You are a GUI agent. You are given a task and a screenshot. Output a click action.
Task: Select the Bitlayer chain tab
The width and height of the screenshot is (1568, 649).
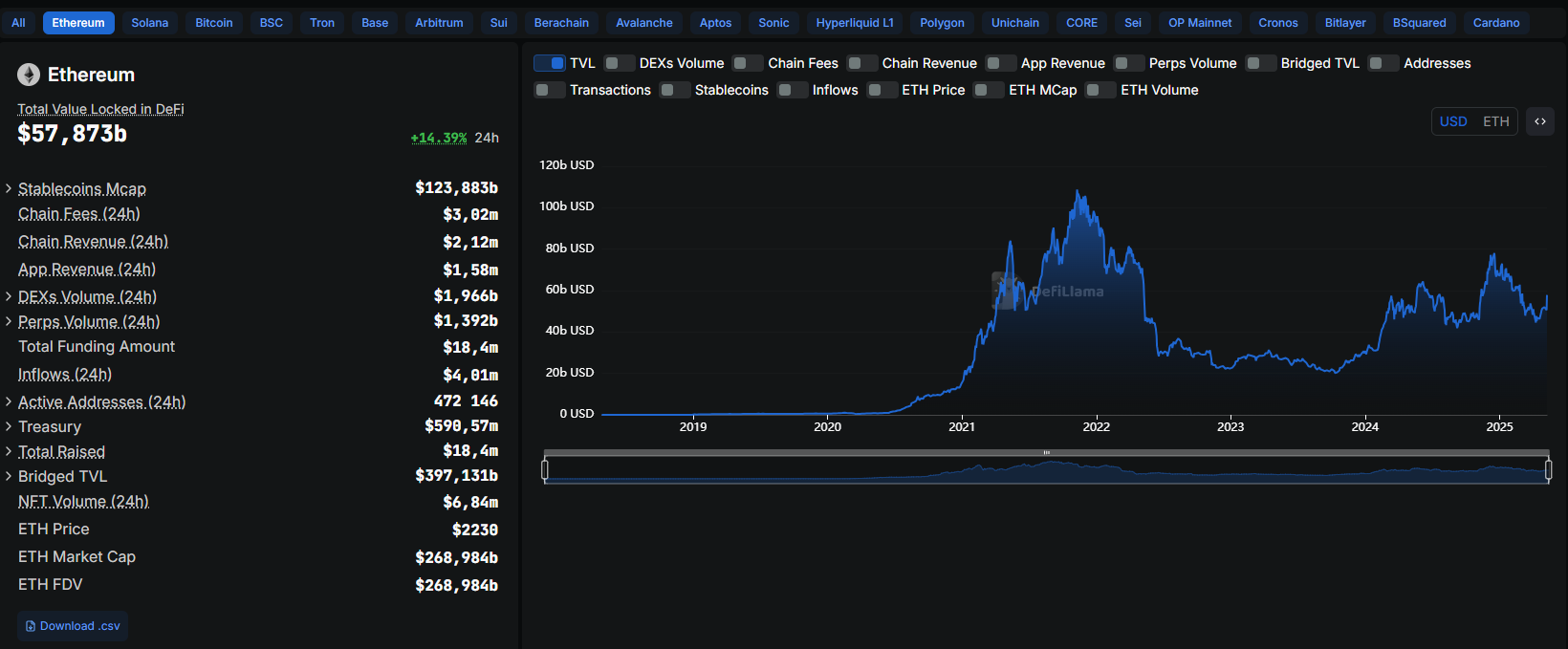(x=1345, y=23)
